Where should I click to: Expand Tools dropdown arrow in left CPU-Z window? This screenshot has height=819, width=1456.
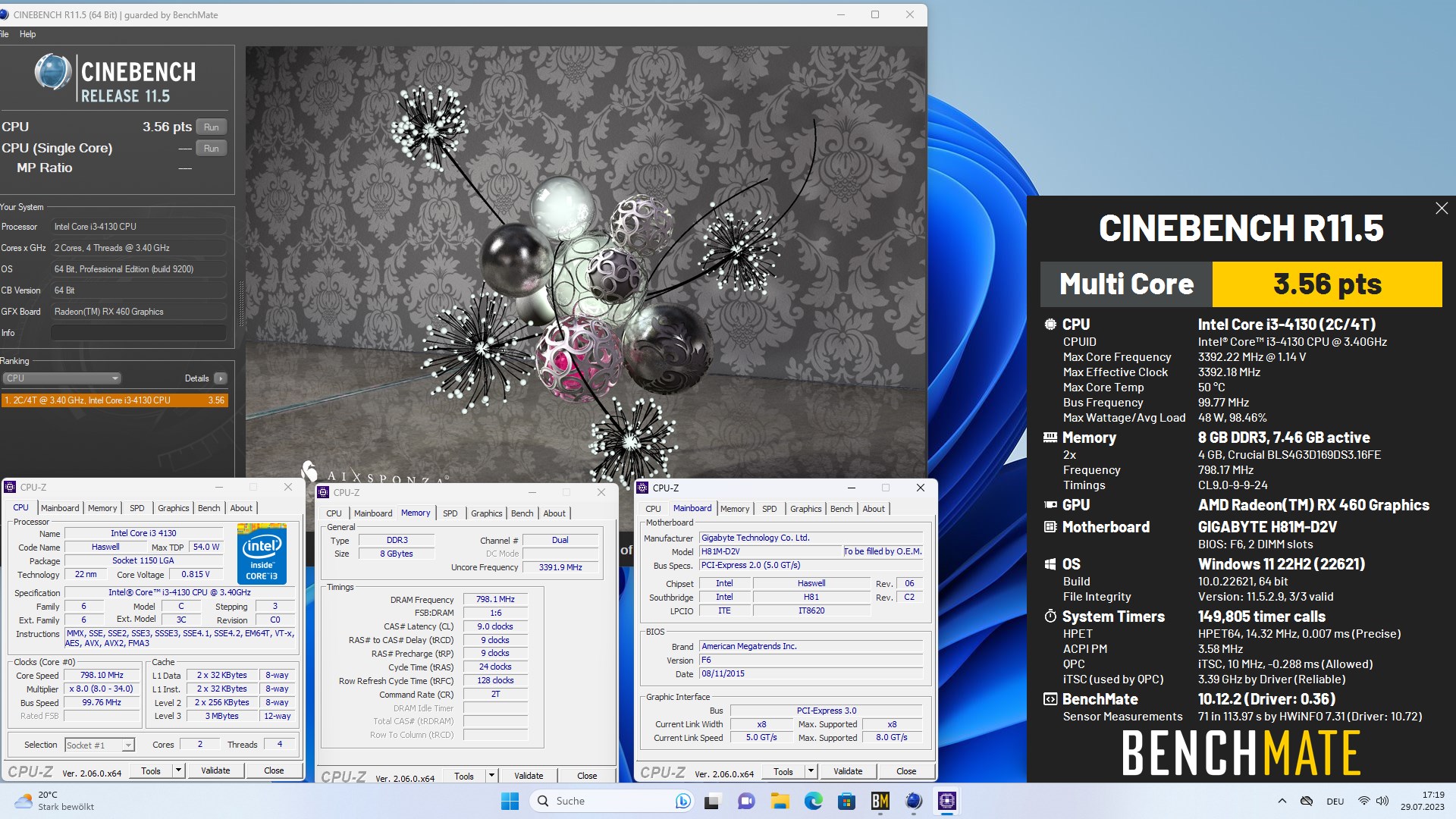[178, 771]
